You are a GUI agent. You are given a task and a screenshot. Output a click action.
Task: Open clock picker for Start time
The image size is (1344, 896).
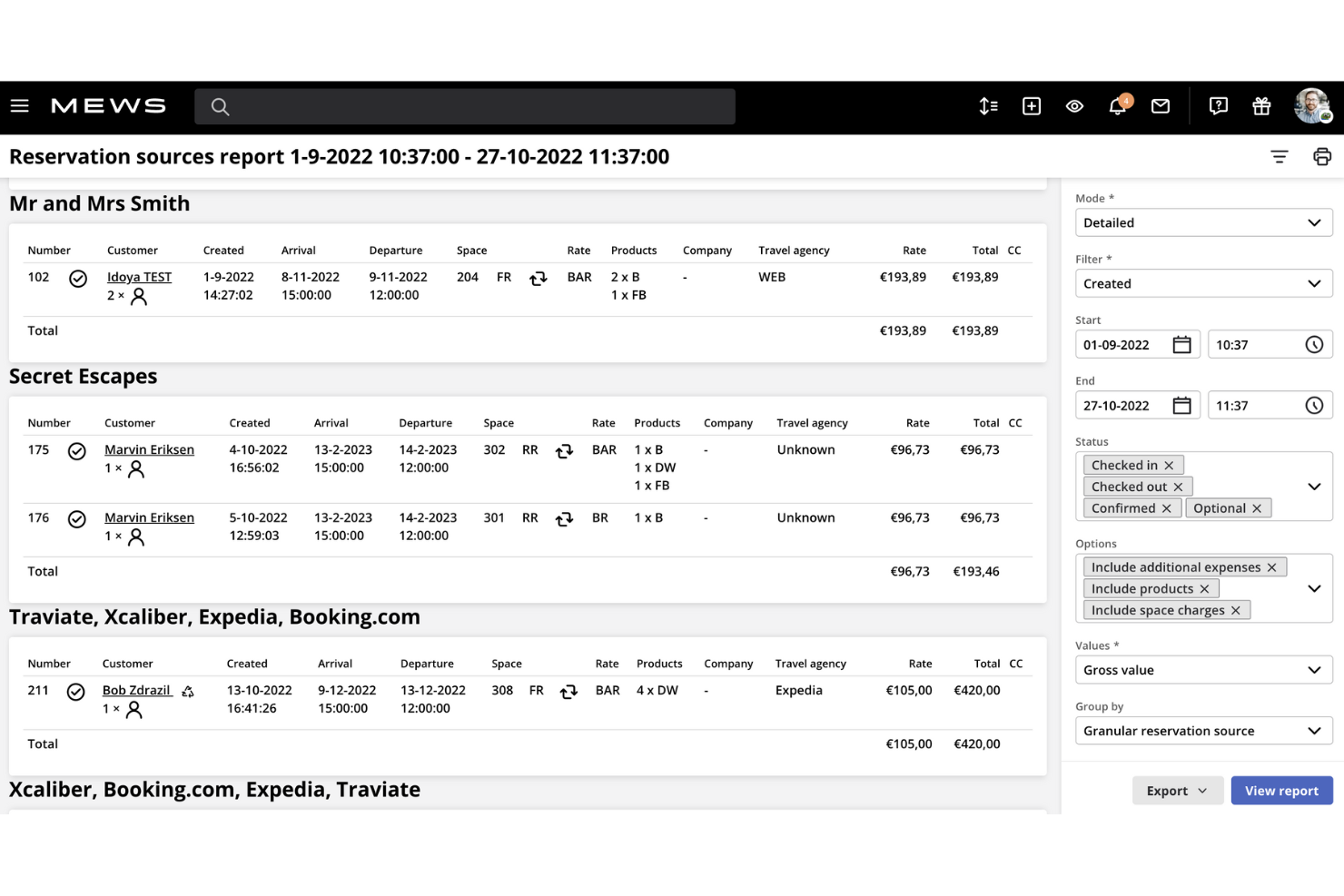point(1314,345)
